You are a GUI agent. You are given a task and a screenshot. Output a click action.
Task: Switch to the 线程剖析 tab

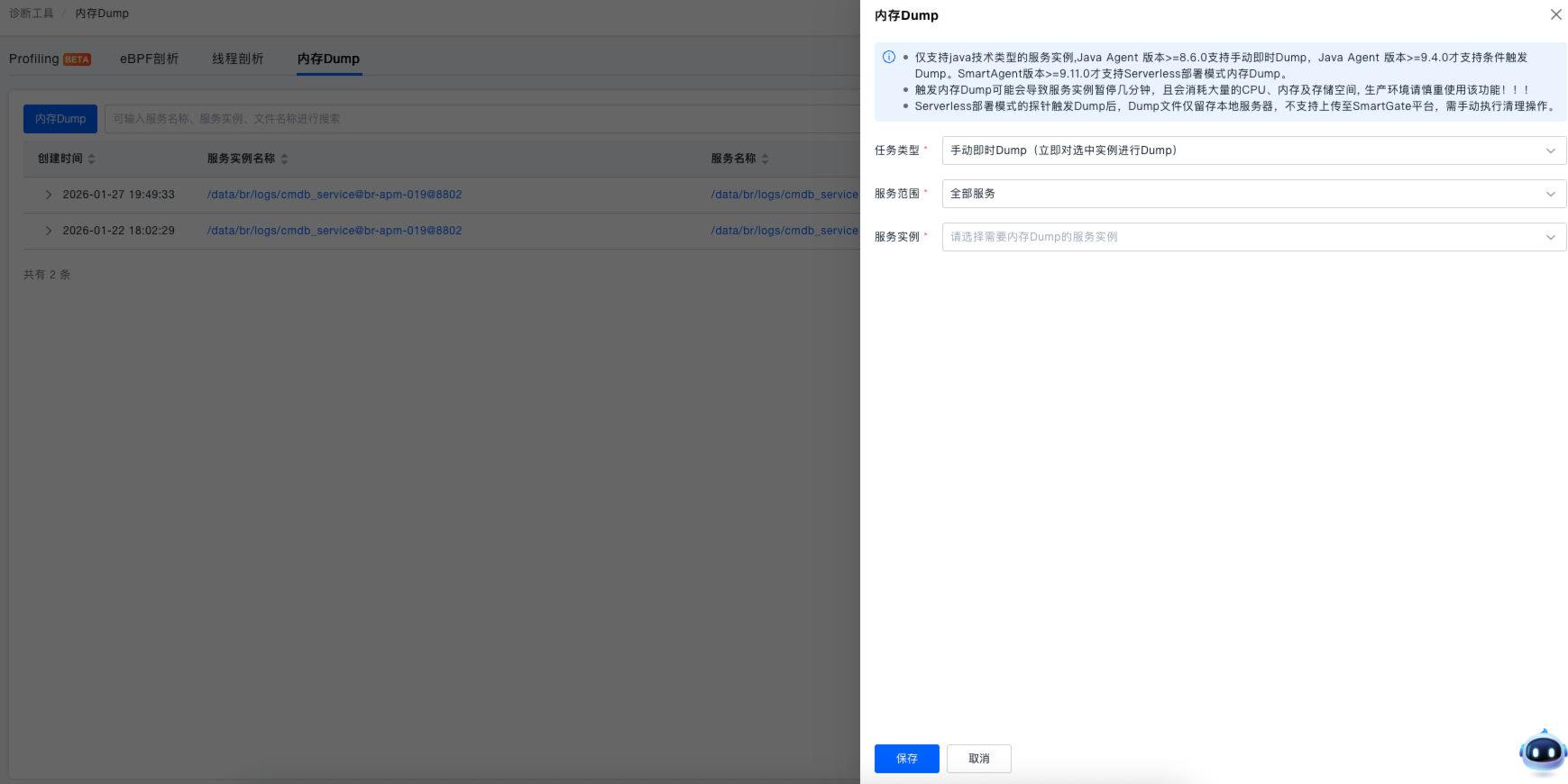point(237,59)
